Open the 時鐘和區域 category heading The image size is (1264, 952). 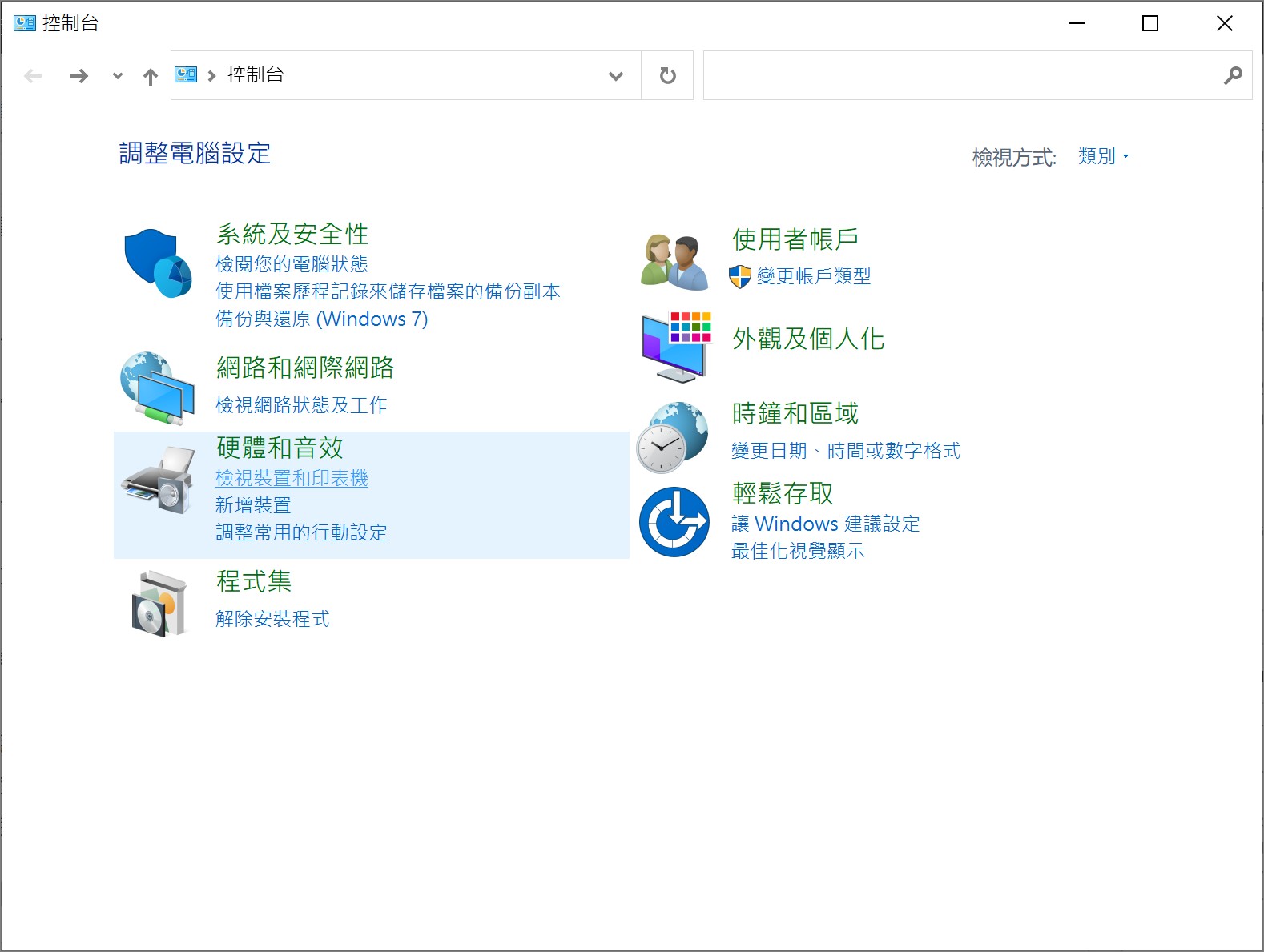[x=795, y=413]
